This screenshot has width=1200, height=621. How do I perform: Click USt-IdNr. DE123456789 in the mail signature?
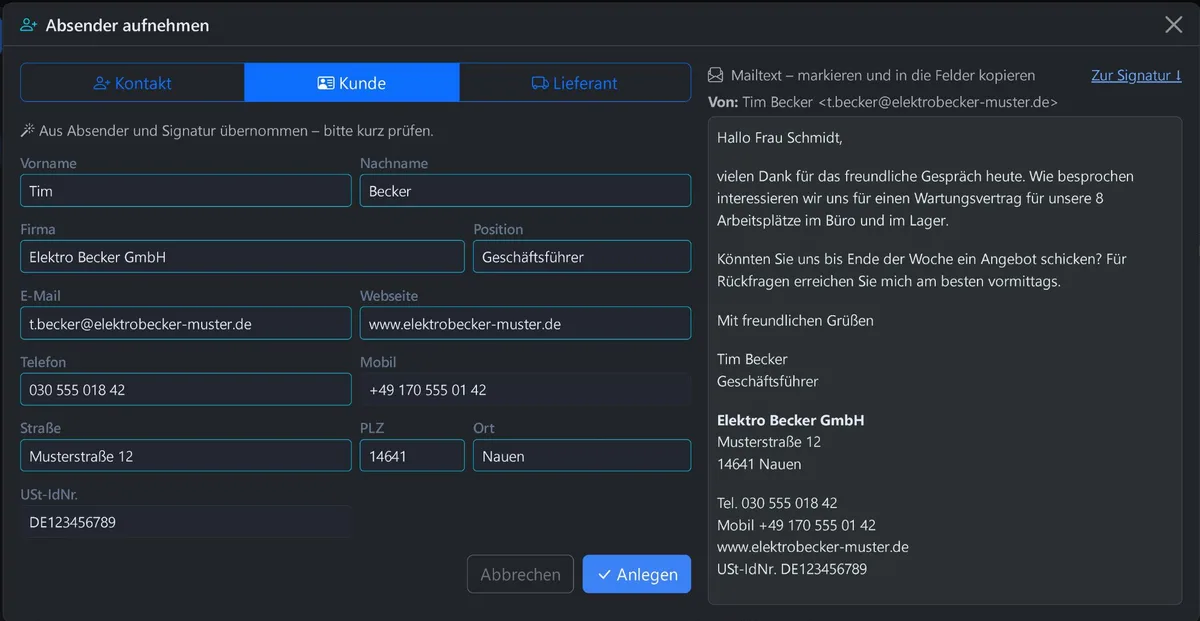click(792, 569)
